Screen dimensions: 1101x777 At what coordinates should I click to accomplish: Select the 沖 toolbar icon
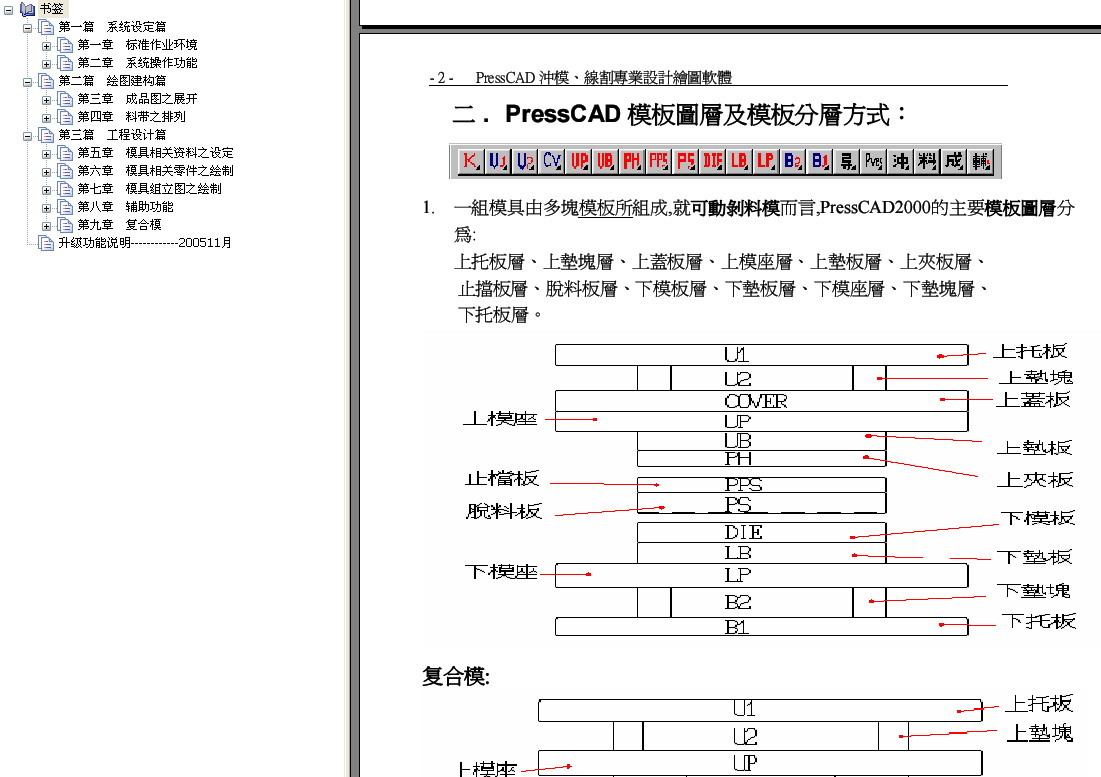(899, 161)
